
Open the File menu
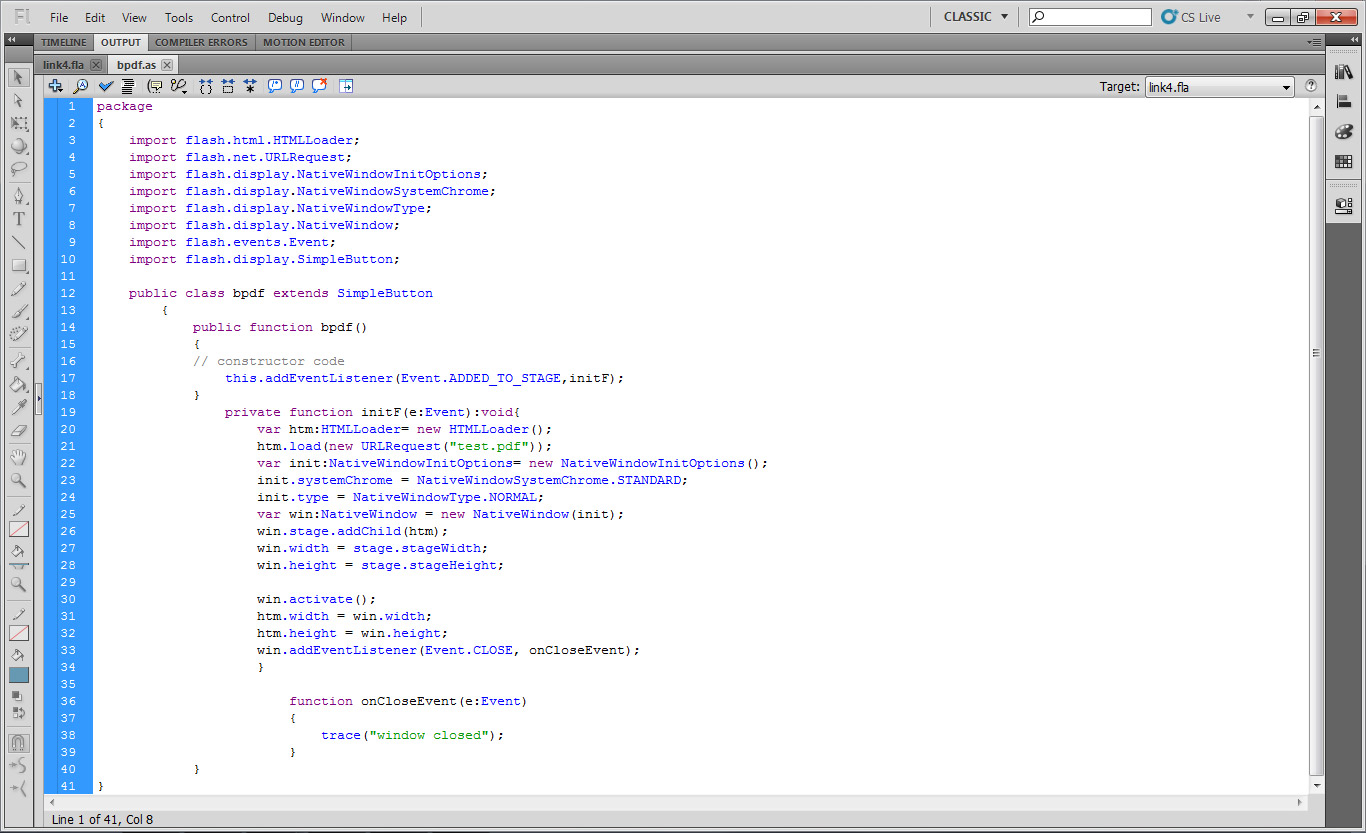coord(59,18)
